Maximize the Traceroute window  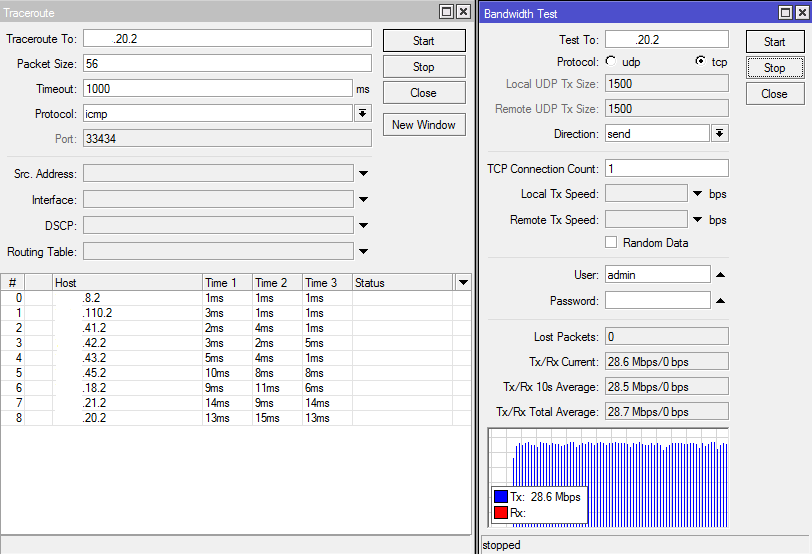(x=446, y=11)
